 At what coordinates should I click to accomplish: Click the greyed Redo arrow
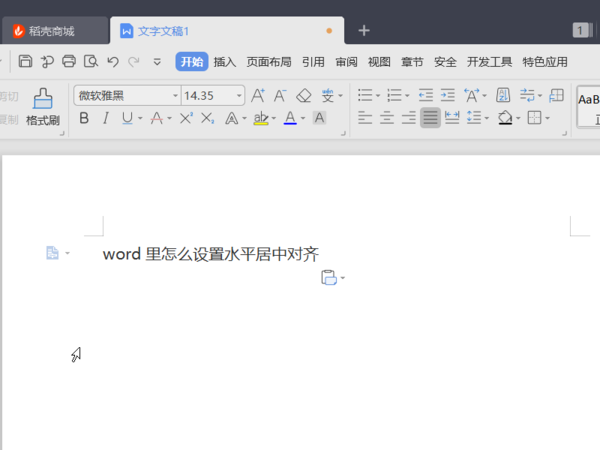coord(134,62)
